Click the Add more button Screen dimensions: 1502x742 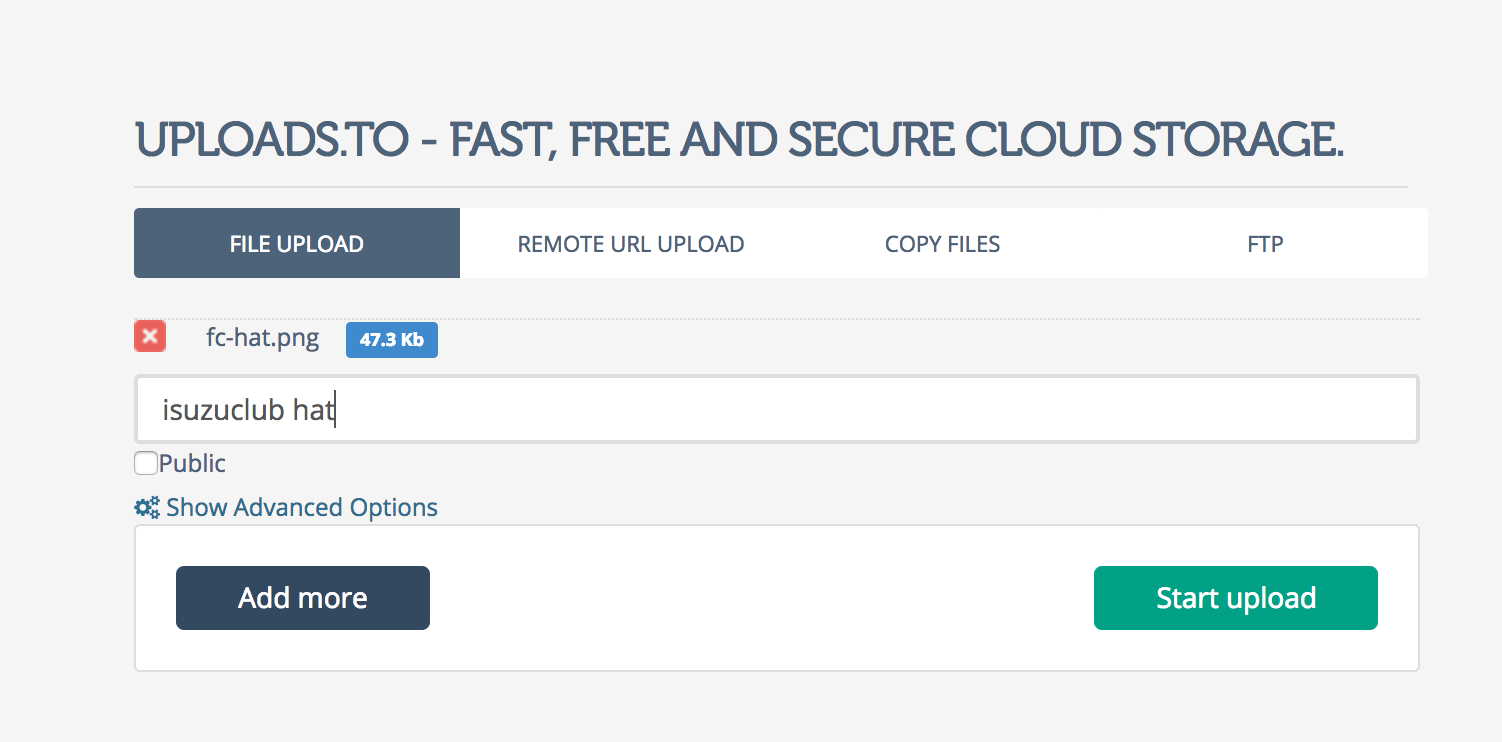[x=303, y=598]
